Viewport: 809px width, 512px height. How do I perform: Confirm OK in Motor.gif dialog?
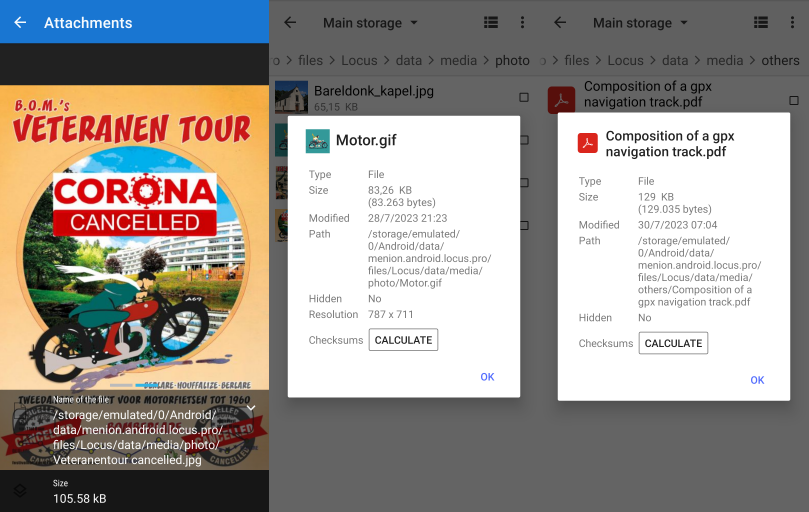click(487, 377)
